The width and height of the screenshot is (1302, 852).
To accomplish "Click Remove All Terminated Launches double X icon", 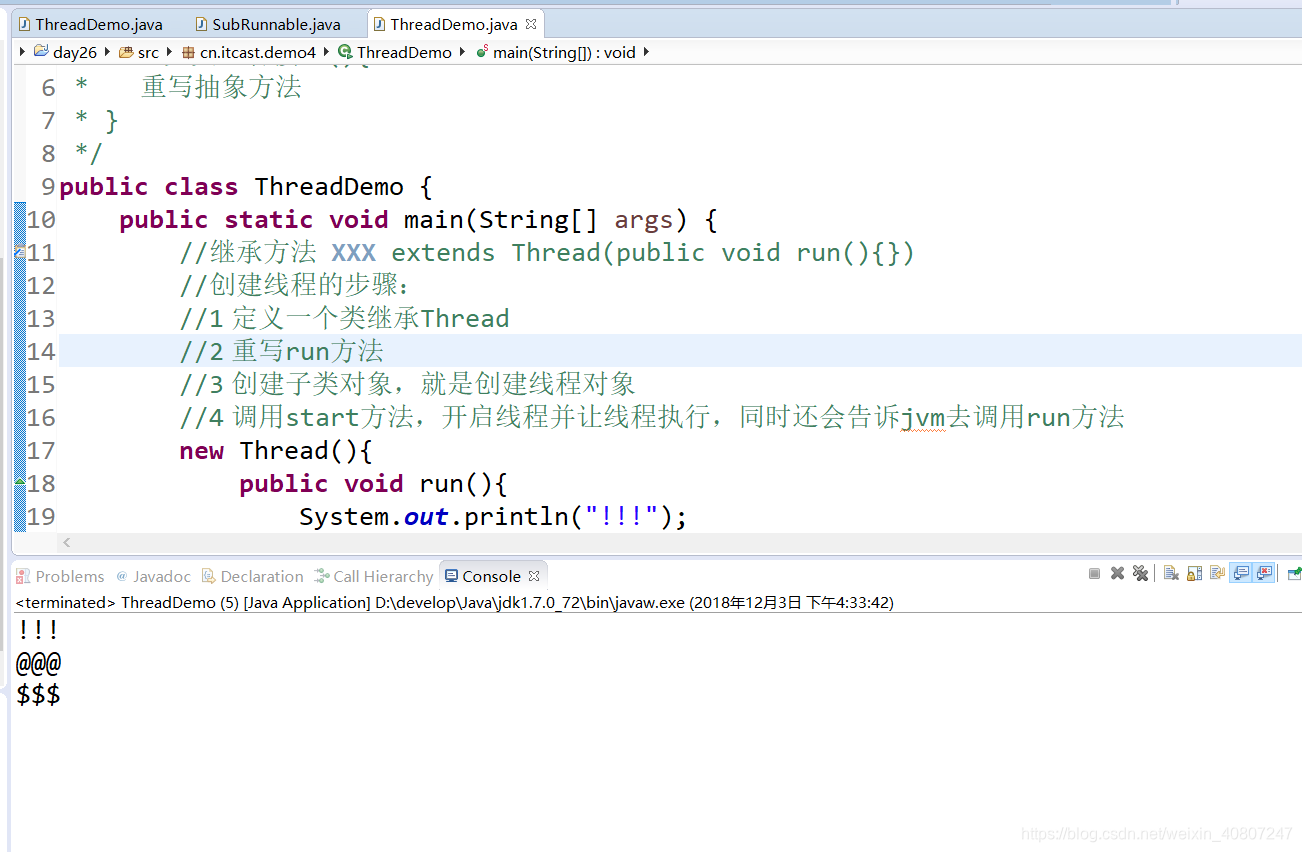I will [x=1140, y=573].
